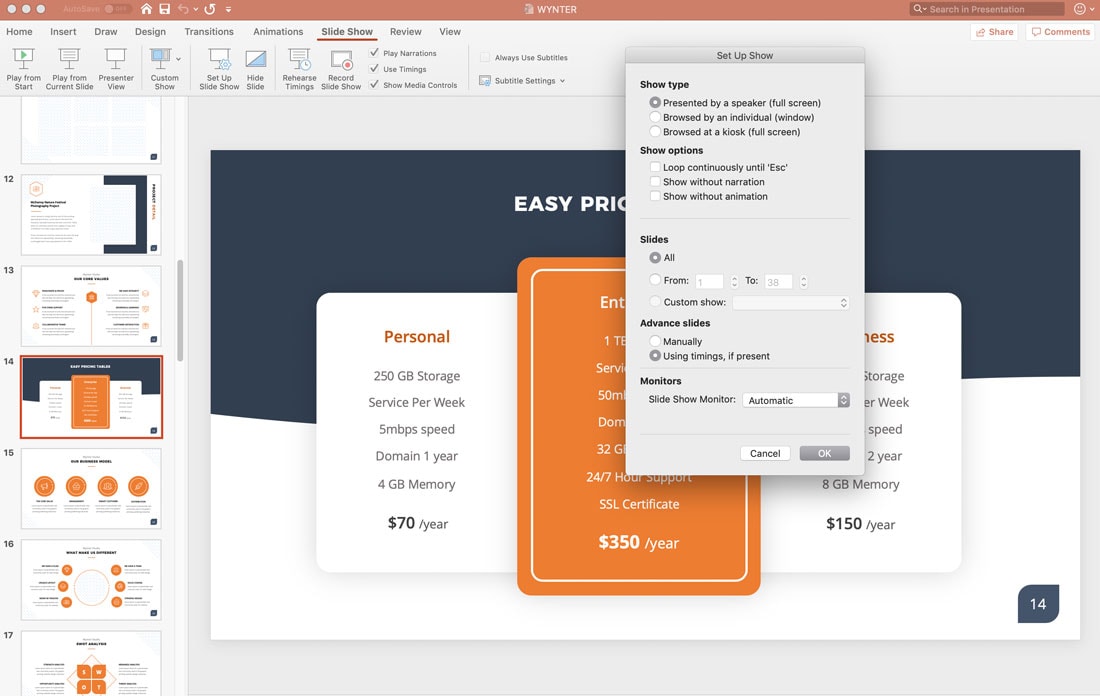
Task: Select Browsed at a kiosk show type
Action: [657, 131]
